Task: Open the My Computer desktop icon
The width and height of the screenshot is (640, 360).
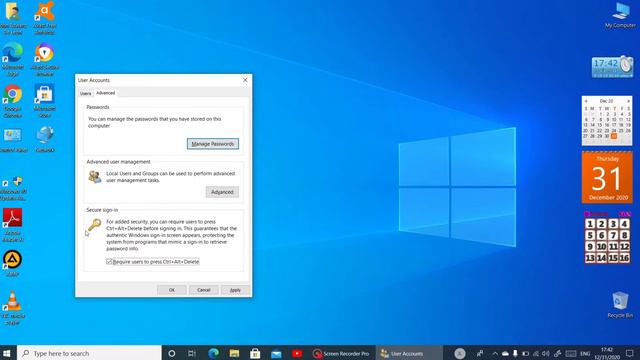Action: click(620, 15)
